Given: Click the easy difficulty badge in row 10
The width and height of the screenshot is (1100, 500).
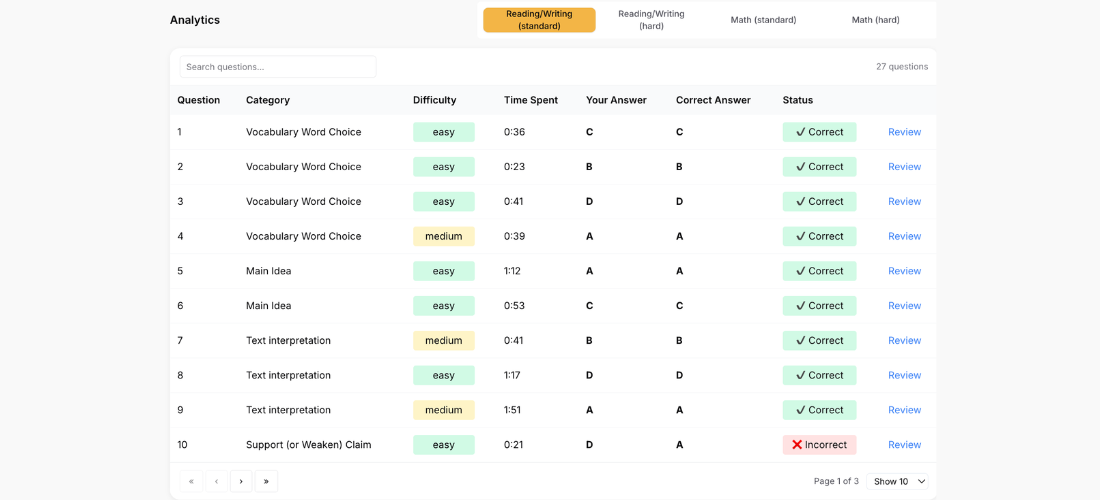Looking at the screenshot, I should click(x=443, y=445).
